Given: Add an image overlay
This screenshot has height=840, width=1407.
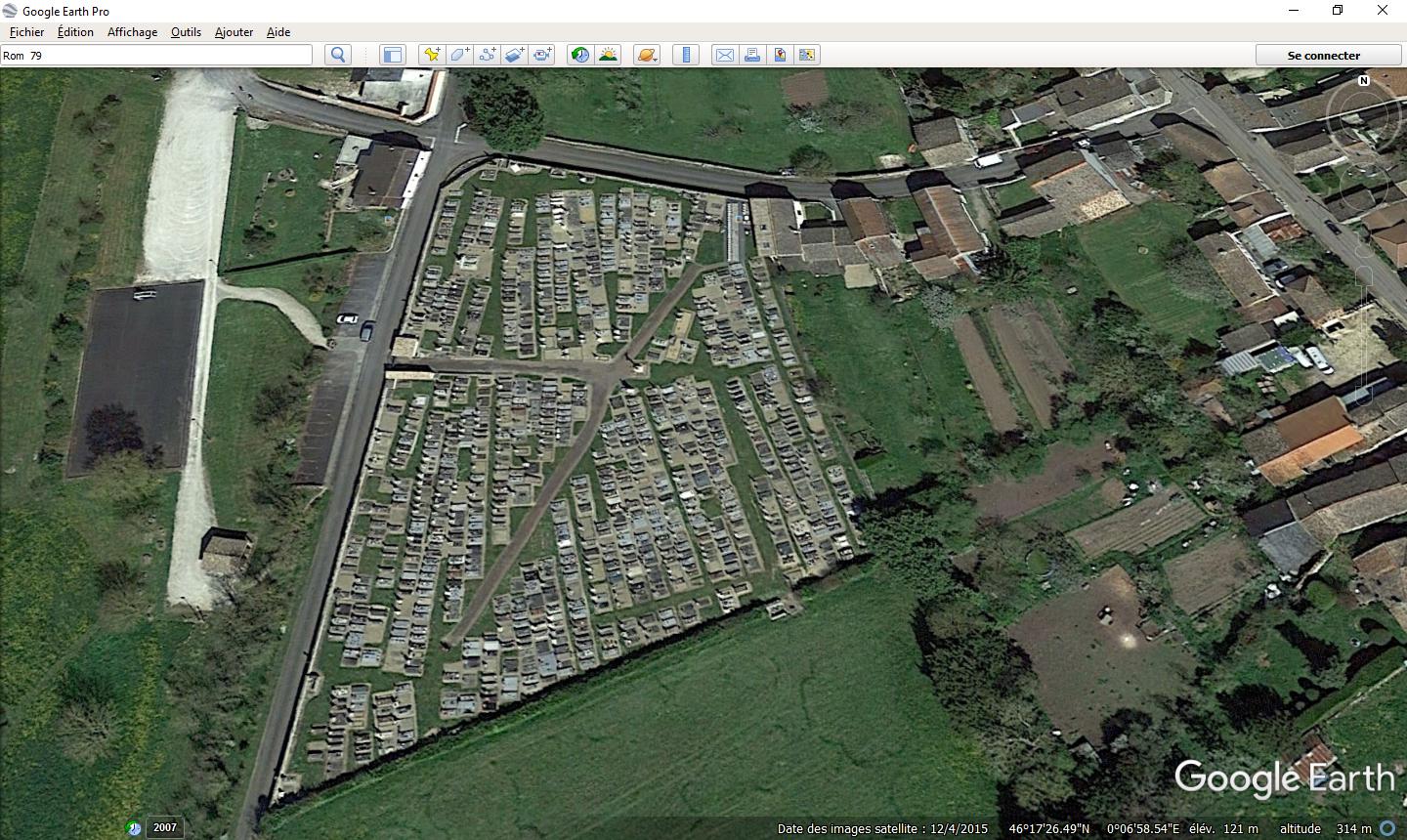Looking at the screenshot, I should tap(514, 55).
